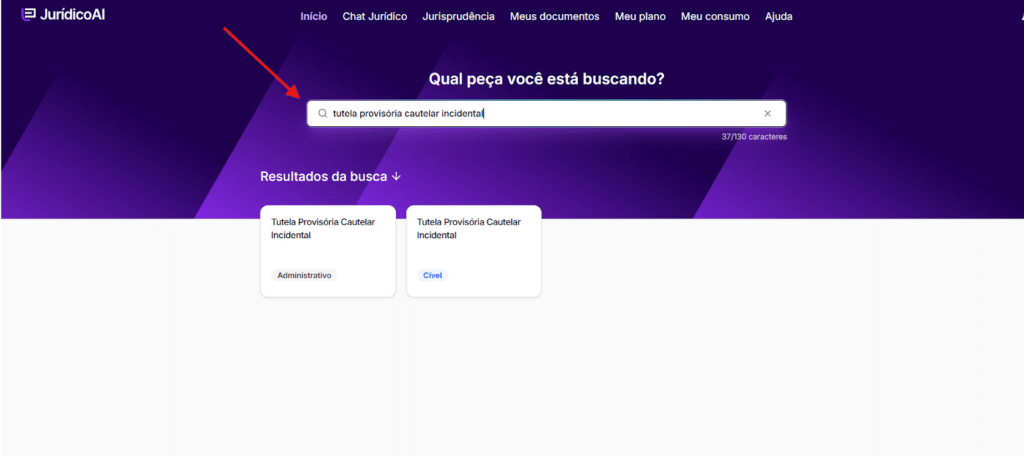The height and width of the screenshot is (456, 1024).
Task: Open the Cível Tutela Provisória card
Action: click(473, 242)
